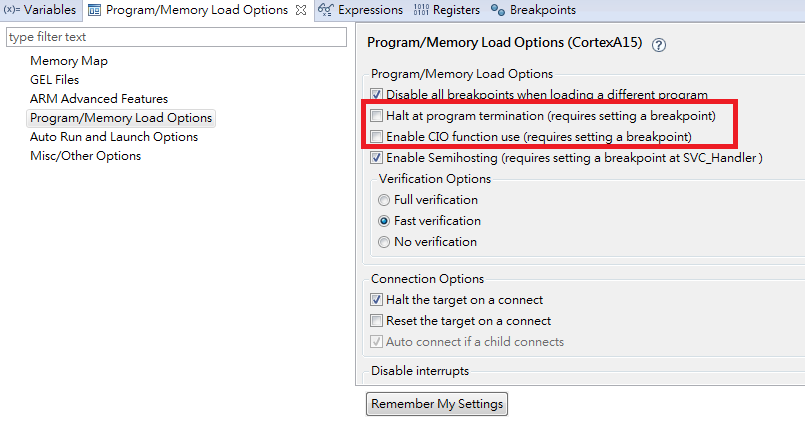Uncheck Halt the target on a connect
The height and width of the screenshot is (422, 805).
coord(377,300)
